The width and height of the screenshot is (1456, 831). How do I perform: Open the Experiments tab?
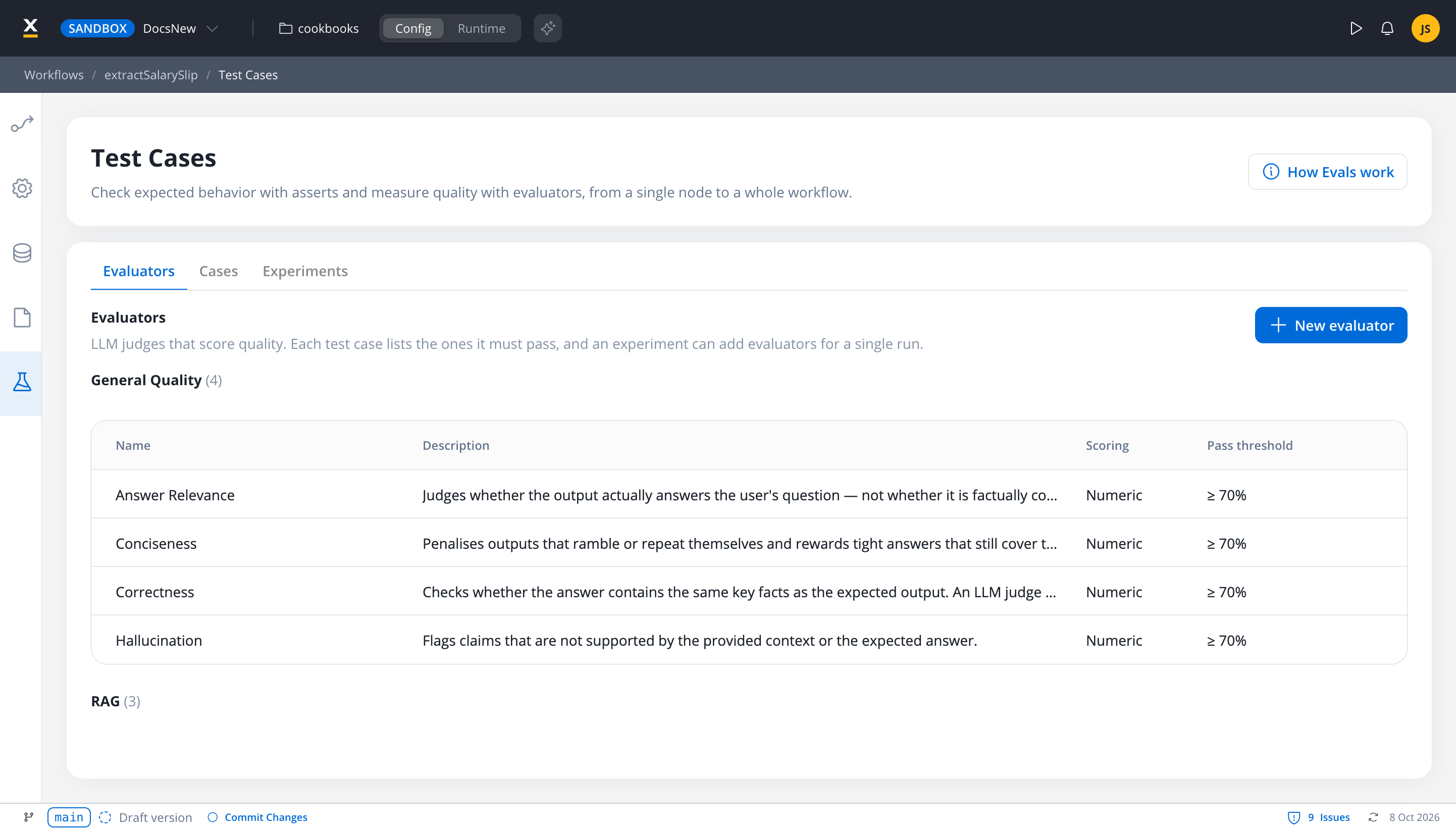tap(305, 271)
